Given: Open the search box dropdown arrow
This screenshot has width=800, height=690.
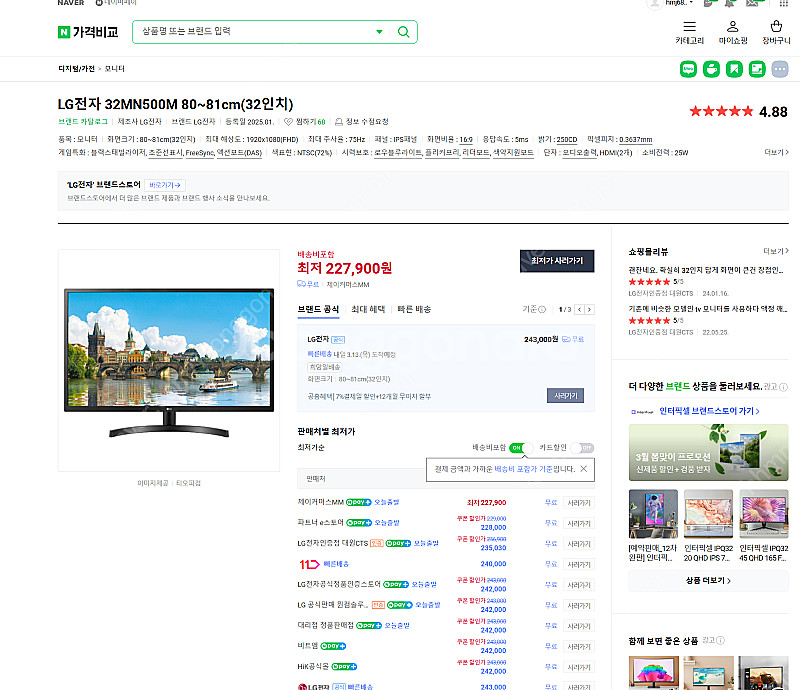Looking at the screenshot, I should click(379, 32).
